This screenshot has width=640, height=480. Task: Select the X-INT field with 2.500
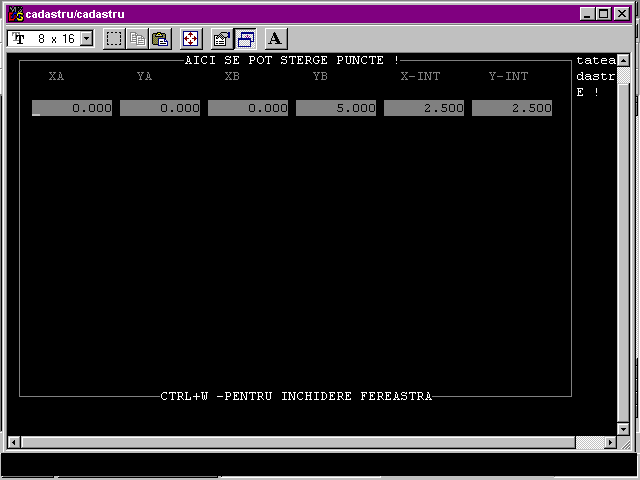point(424,108)
